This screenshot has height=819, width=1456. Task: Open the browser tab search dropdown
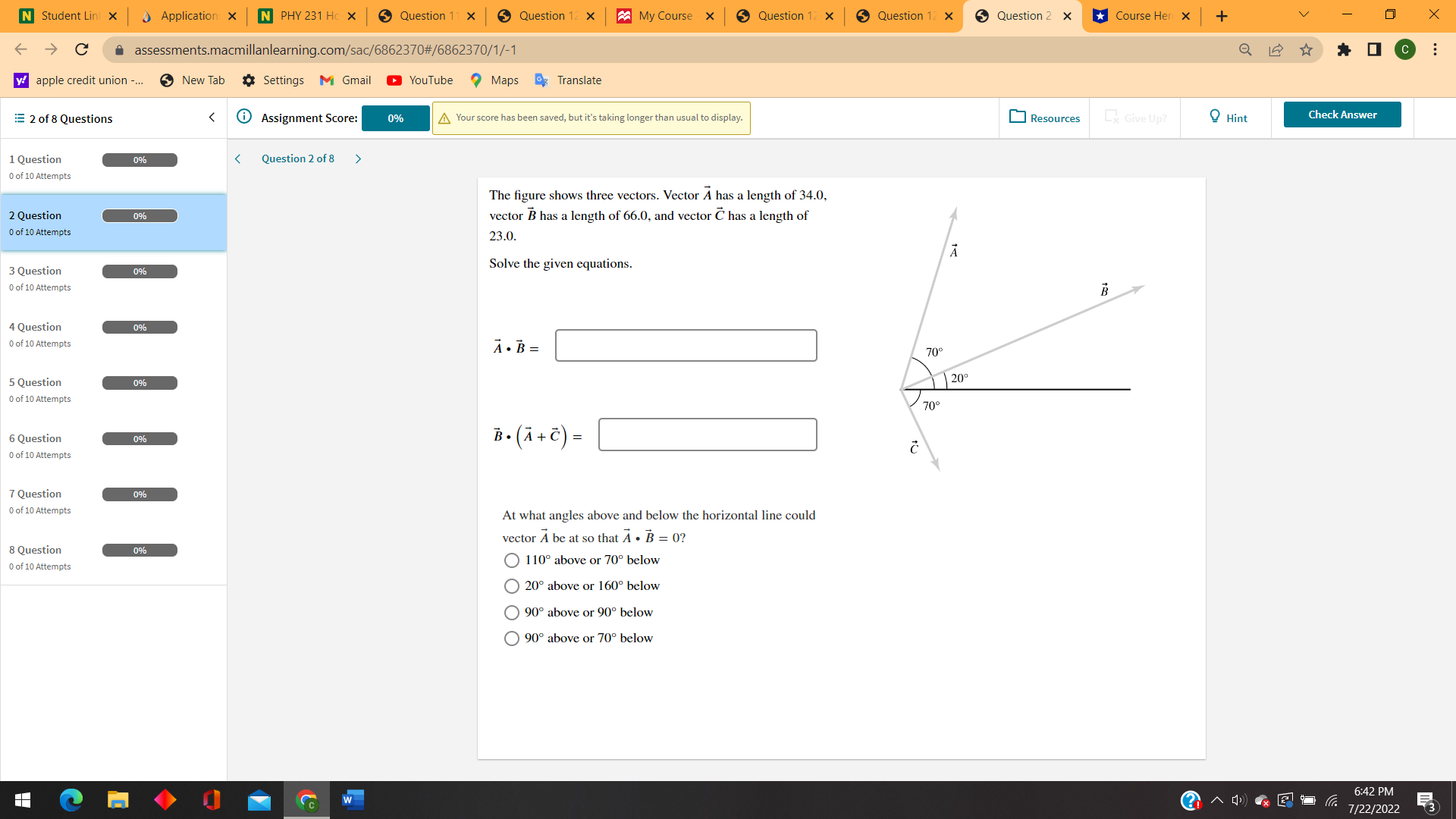tap(1303, 14)
